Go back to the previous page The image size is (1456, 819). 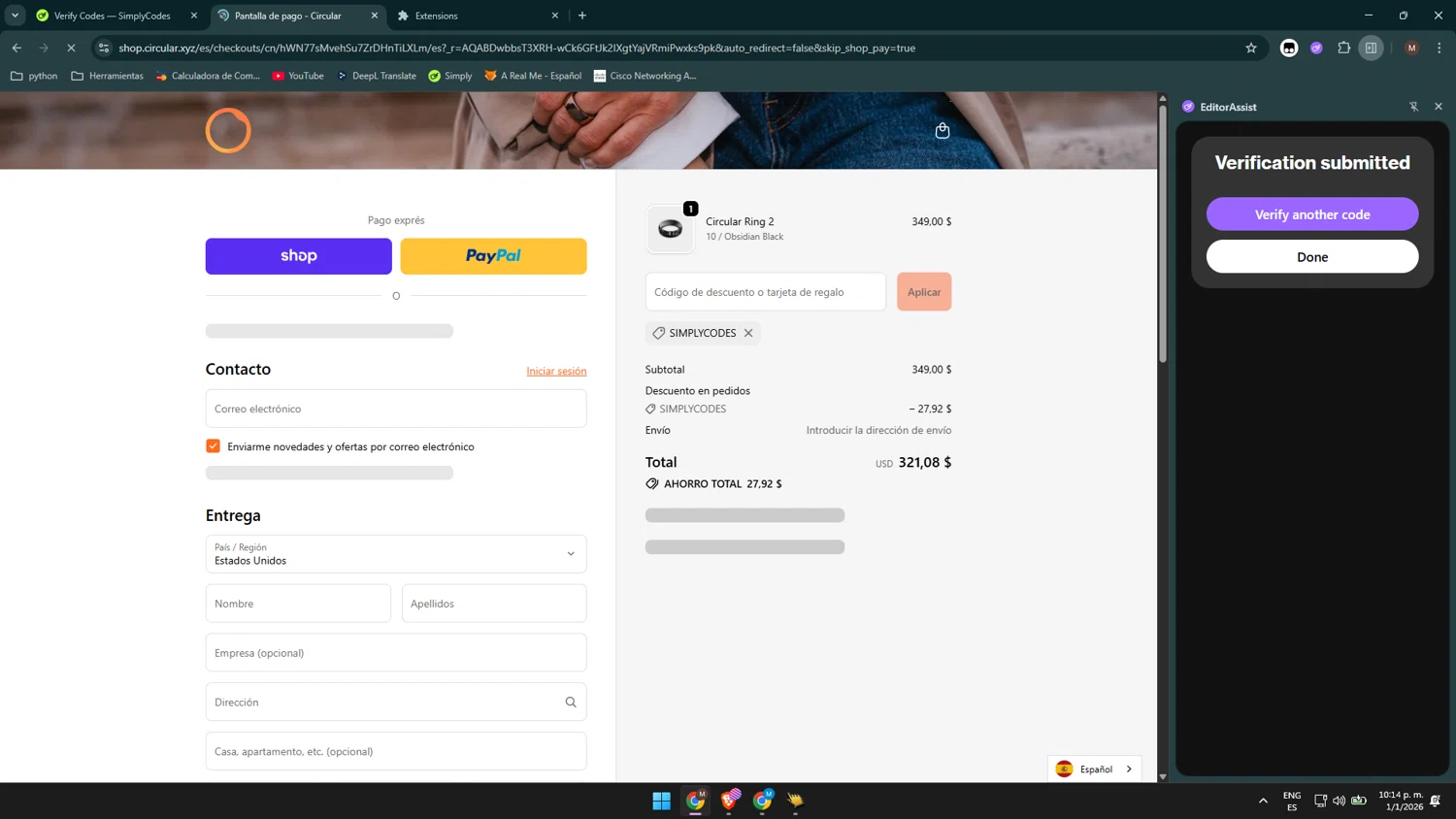tap(17, 48)
